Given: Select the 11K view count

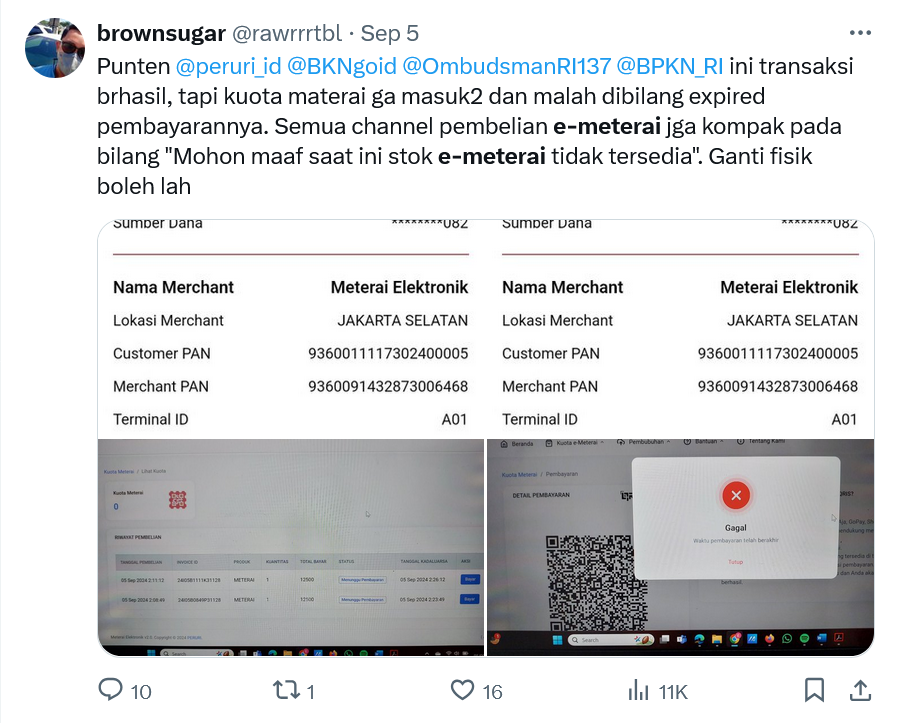Looking at the screenshot, I should (672, 692).
